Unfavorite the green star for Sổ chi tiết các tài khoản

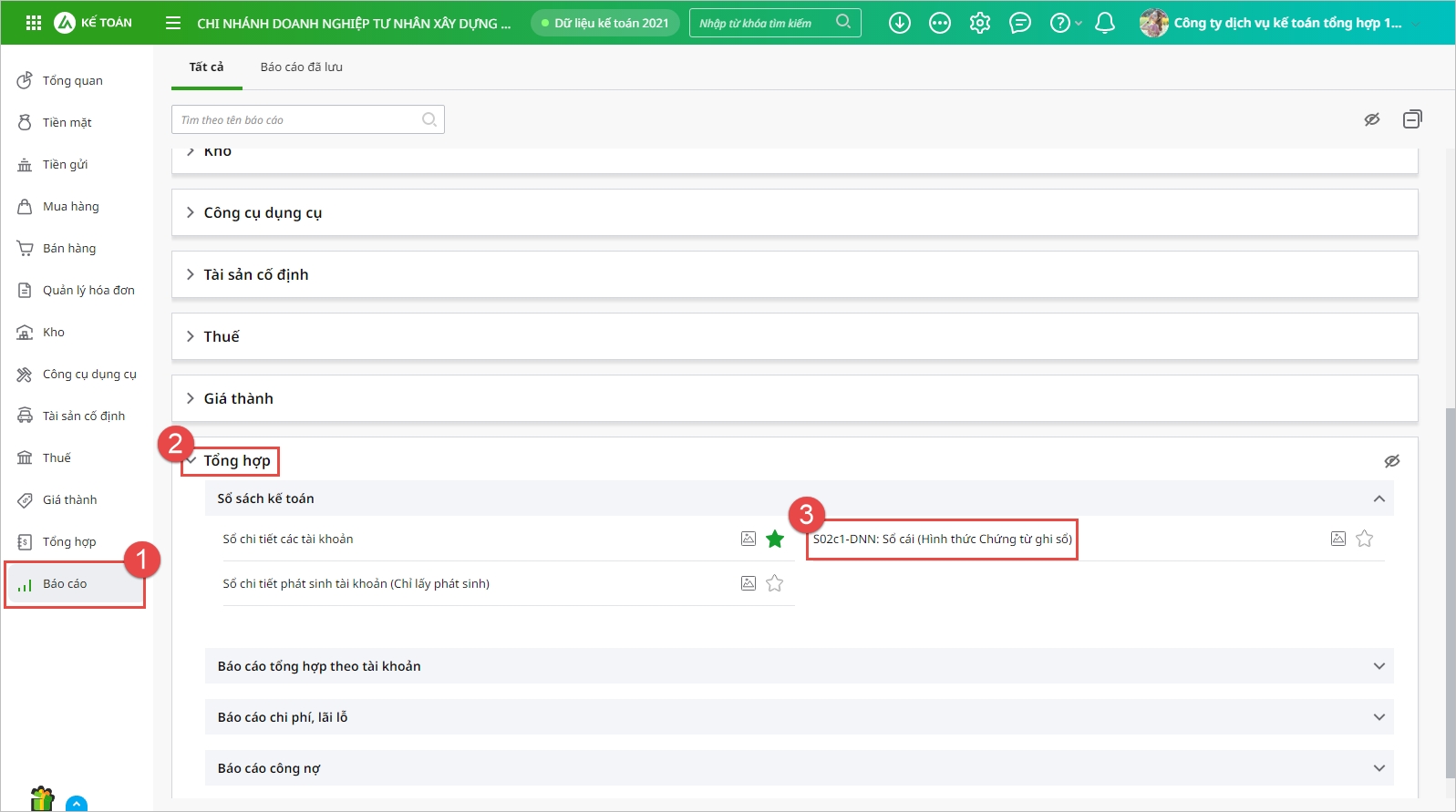click(775, 539)
